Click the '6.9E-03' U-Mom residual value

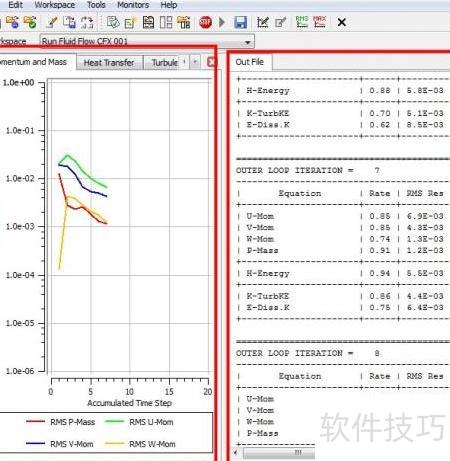pos(425,216)
